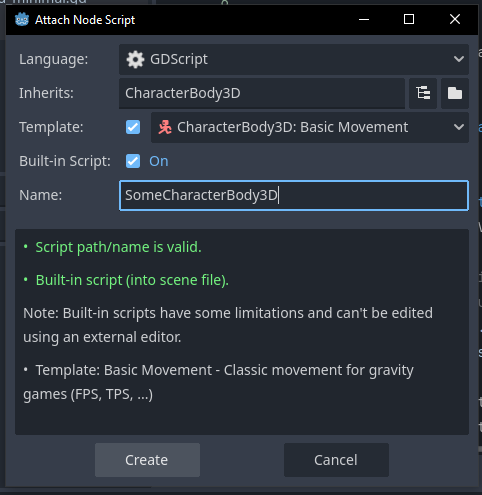Click the Name field SomeCharacterBody3D
482x495 pixels.
click(x=294, y=195)
